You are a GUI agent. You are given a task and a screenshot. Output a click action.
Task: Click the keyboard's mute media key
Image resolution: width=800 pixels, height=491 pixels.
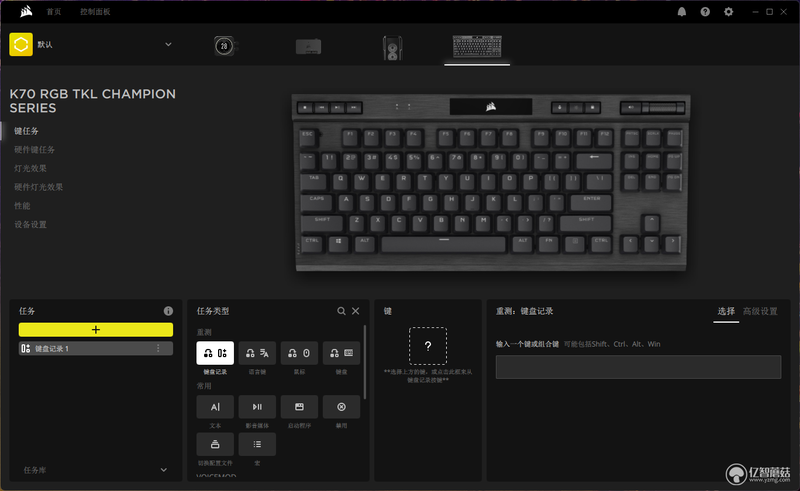[631, 107]
